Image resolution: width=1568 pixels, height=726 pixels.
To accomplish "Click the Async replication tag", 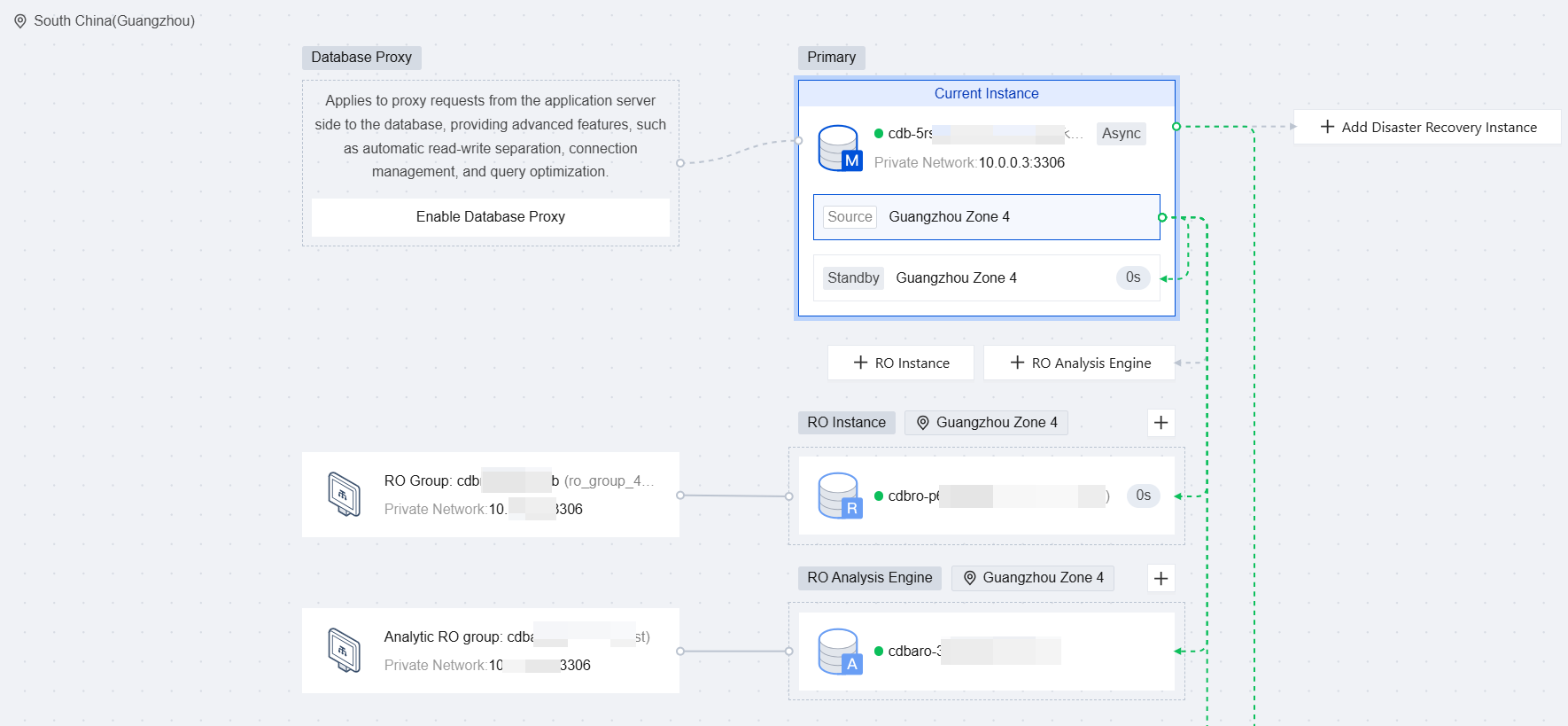I will coord(1121,134).
